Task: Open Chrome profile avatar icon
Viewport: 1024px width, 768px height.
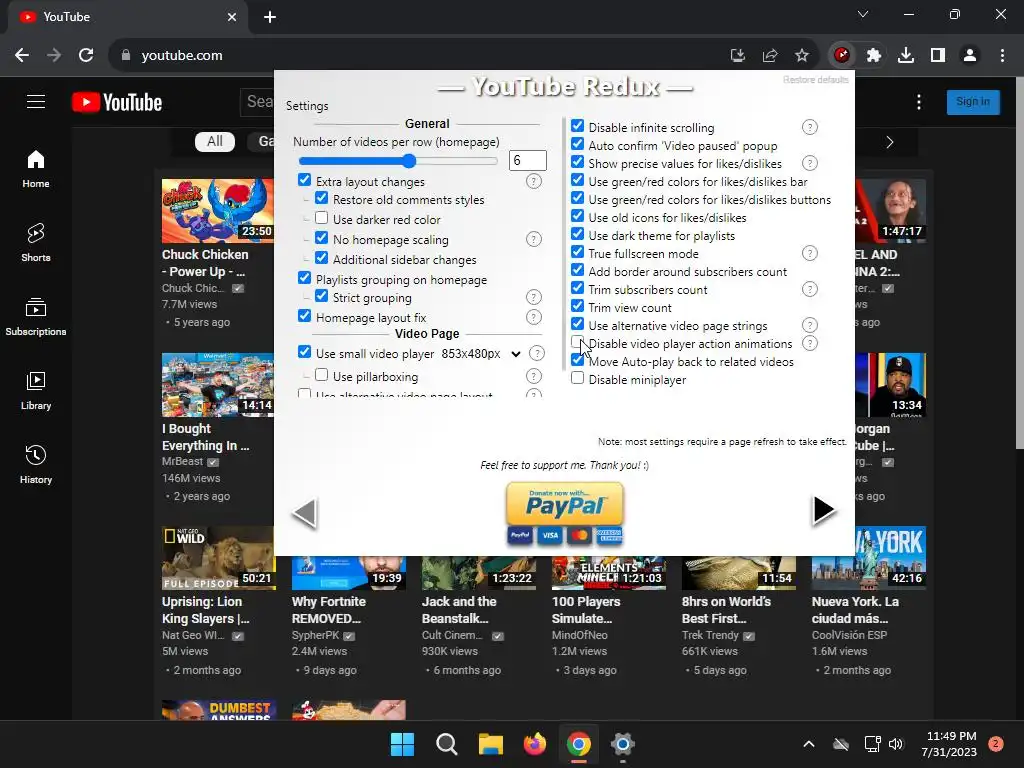Action: [x=970, y=56]
